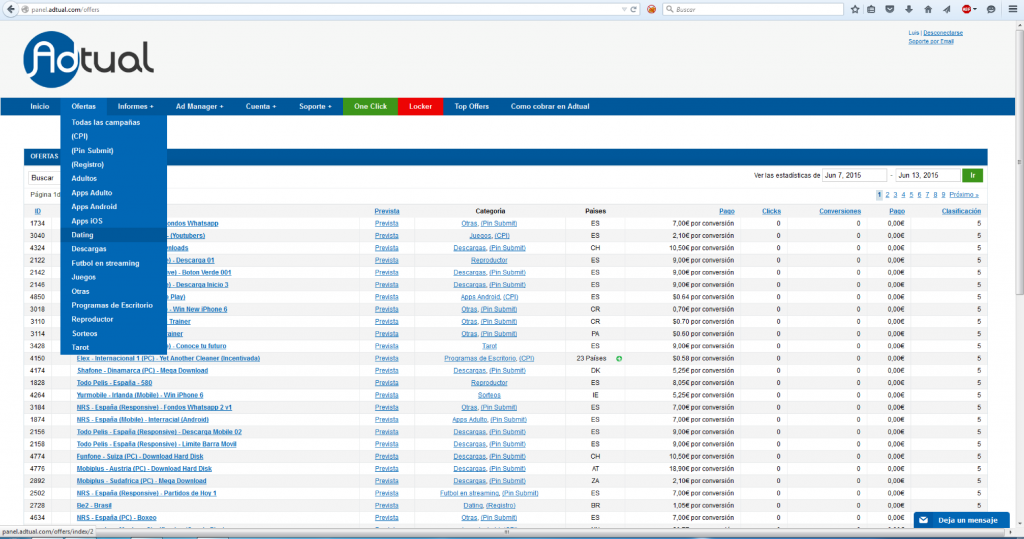
Task: Expand the Informes + menu
Action: (135, 106)
